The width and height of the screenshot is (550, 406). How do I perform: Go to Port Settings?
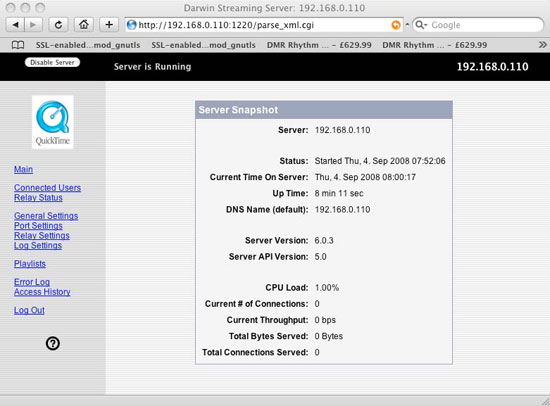point(38,226)
